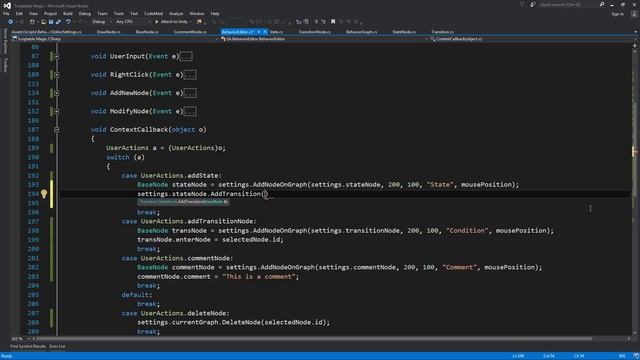Open the File menu
This screenshot has width=640, height=360.
(x=6, y=13)
